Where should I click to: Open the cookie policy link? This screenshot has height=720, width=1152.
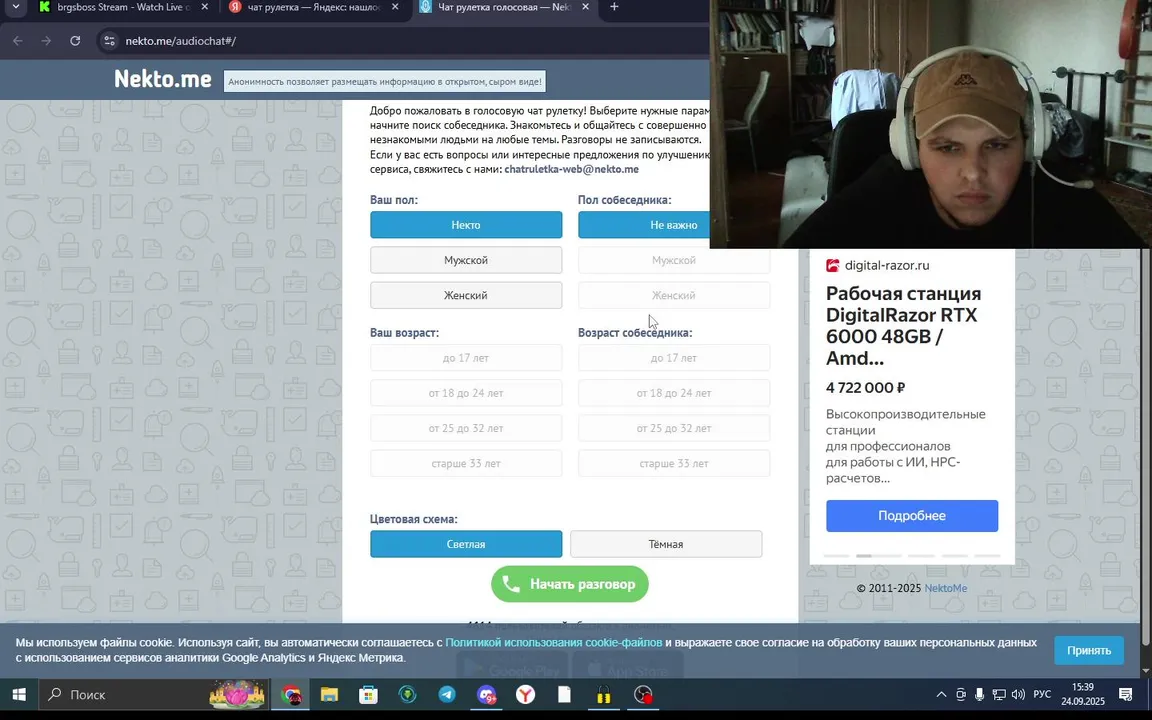point(553,642)
